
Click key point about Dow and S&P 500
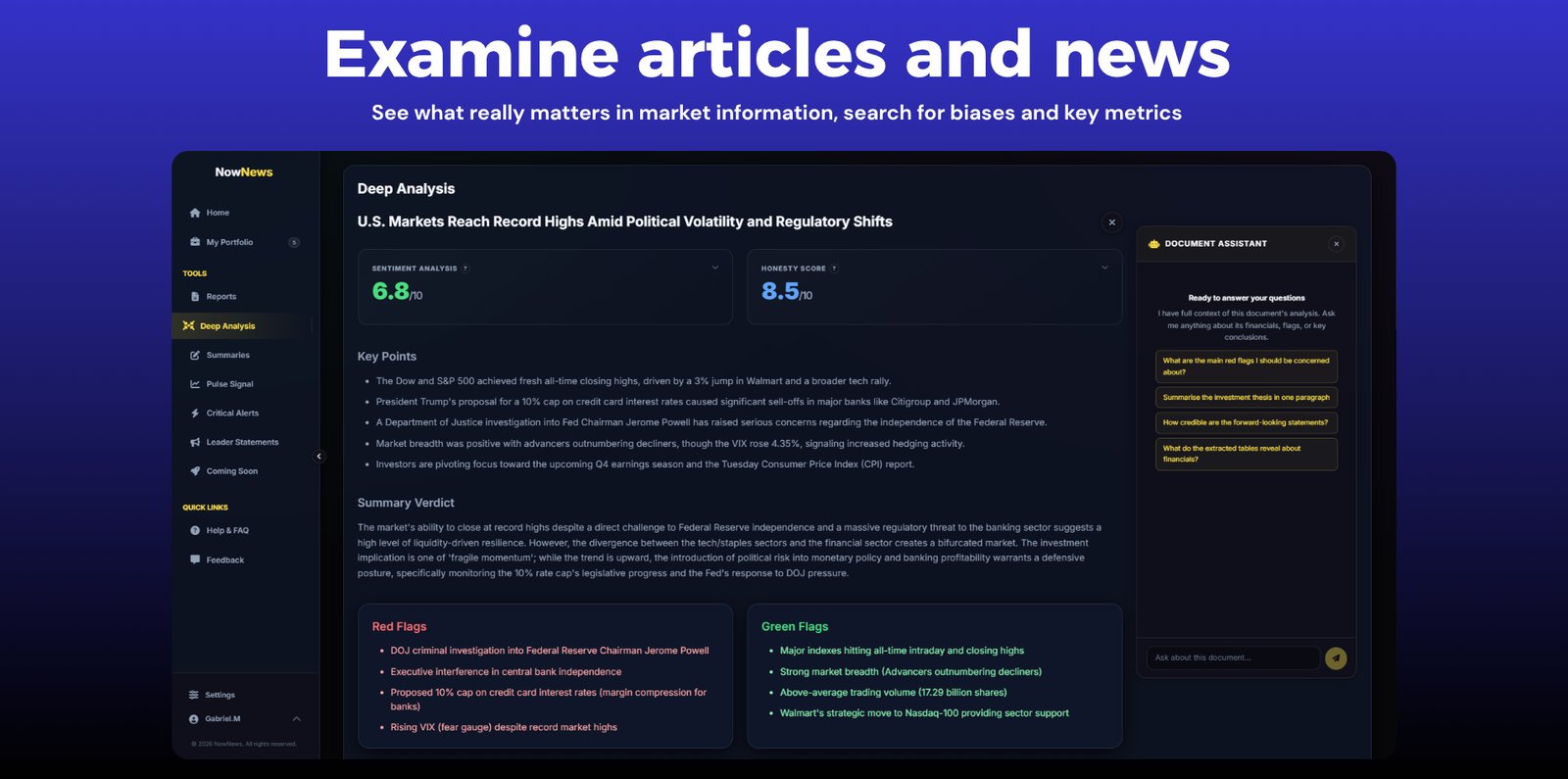tap(633, 381)
